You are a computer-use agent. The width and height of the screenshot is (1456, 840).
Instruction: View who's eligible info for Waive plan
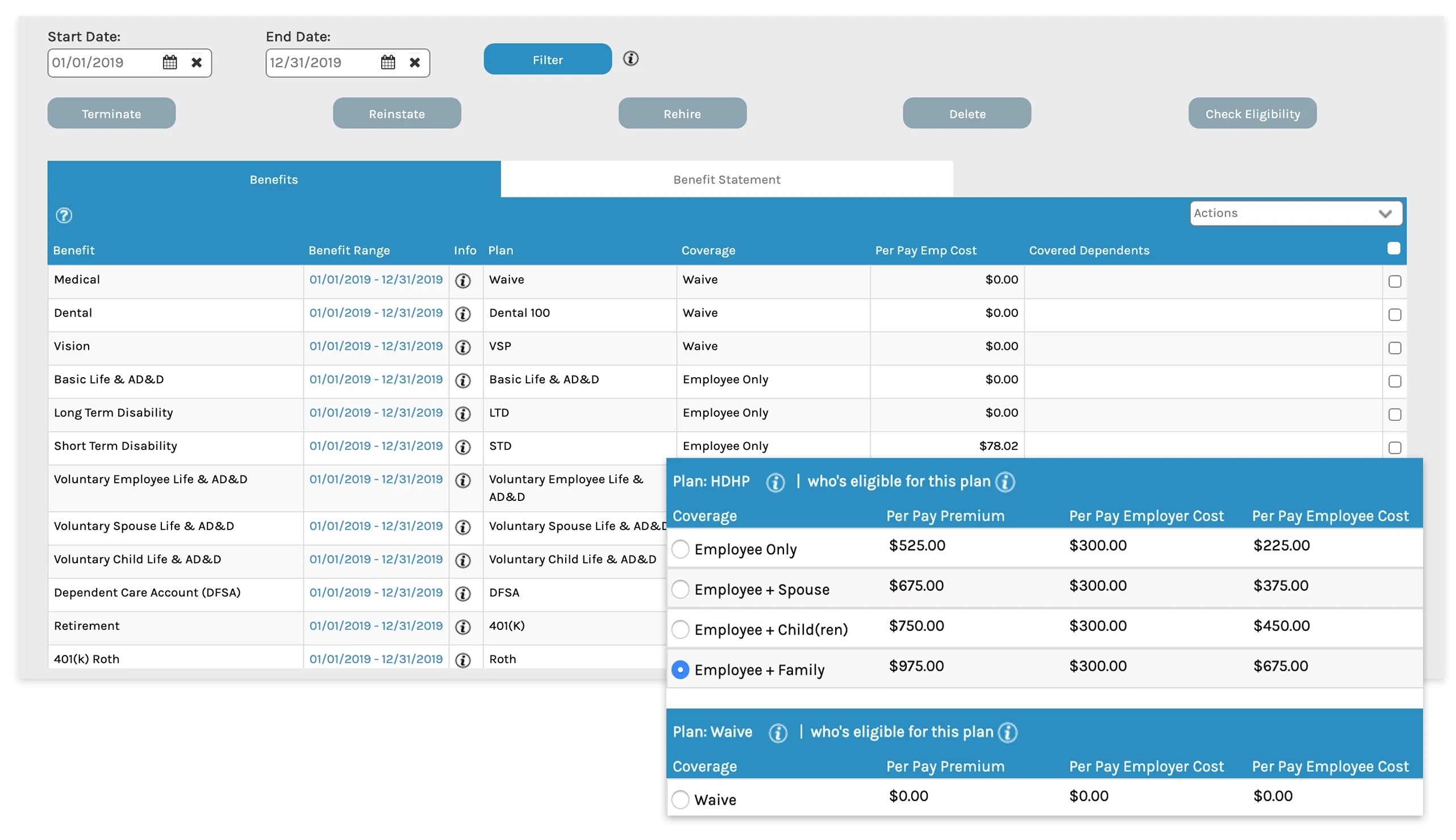click(x=1008, y=733)
